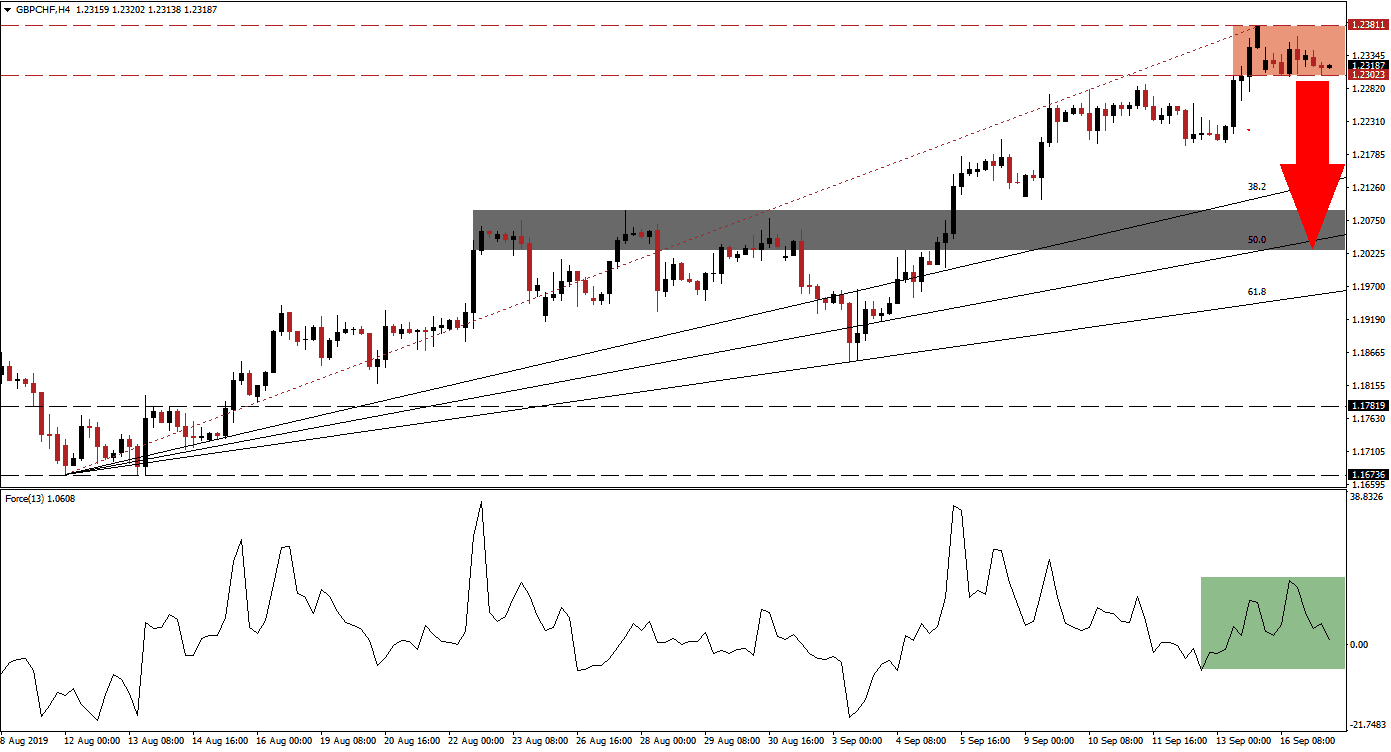The width and height of the screenshot is (1391, 752).
Task: Click the chart dropdown triangle beside GBPCHF,H4
Action: point(7,8)
